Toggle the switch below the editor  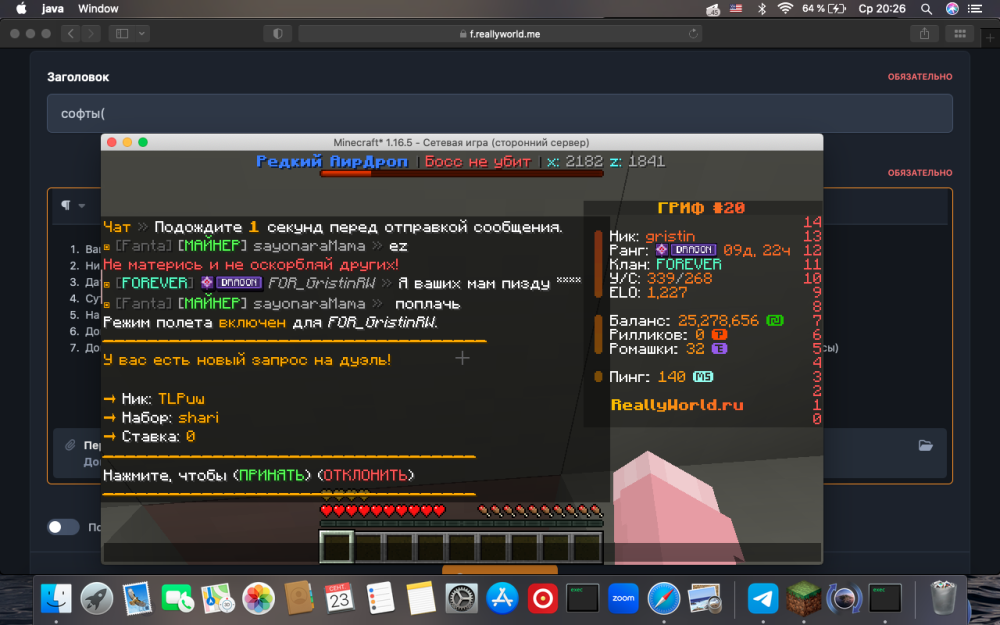[63, 527]
